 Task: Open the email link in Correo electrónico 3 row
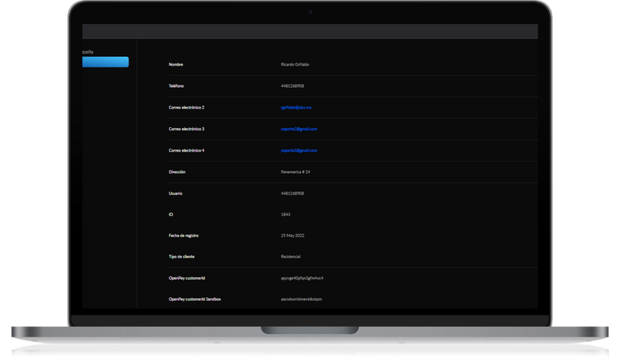click(x=299, y=129)
